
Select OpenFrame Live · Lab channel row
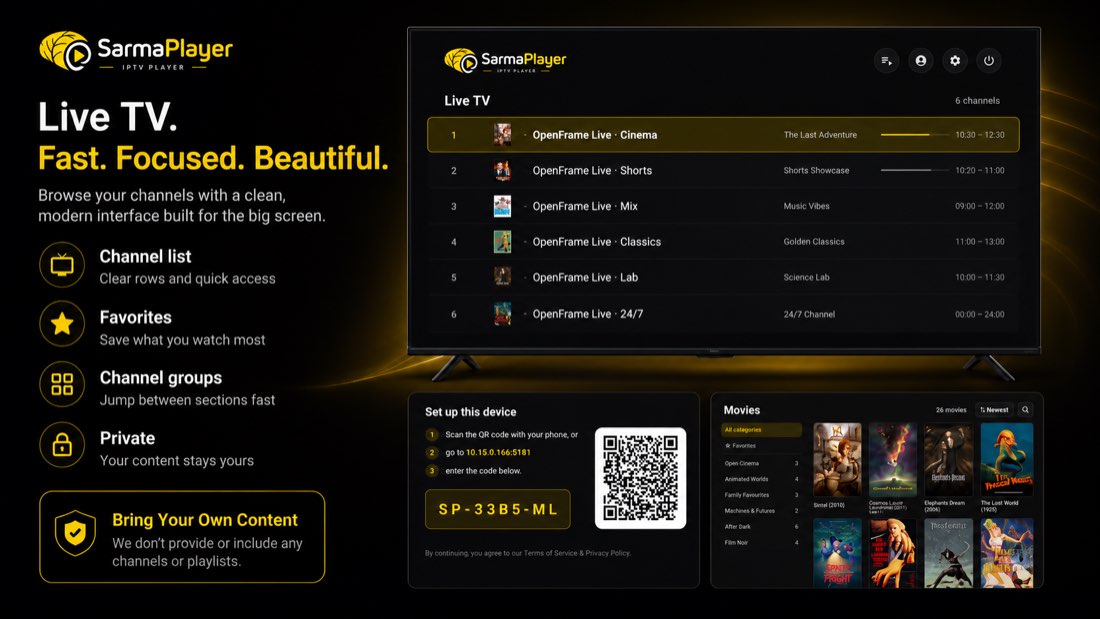723,277
